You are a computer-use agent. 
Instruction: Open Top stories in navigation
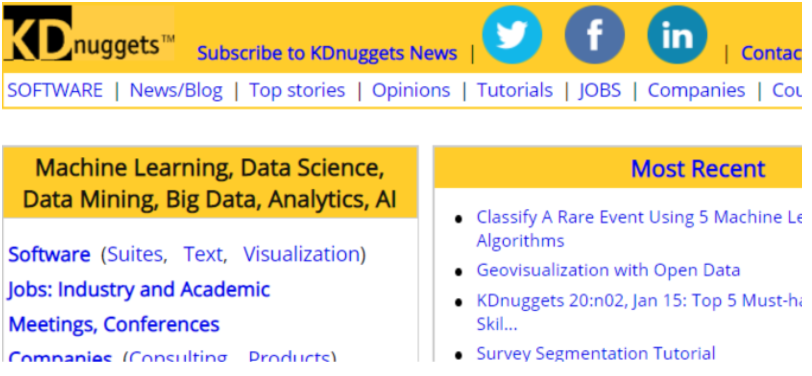pos(297,91)
